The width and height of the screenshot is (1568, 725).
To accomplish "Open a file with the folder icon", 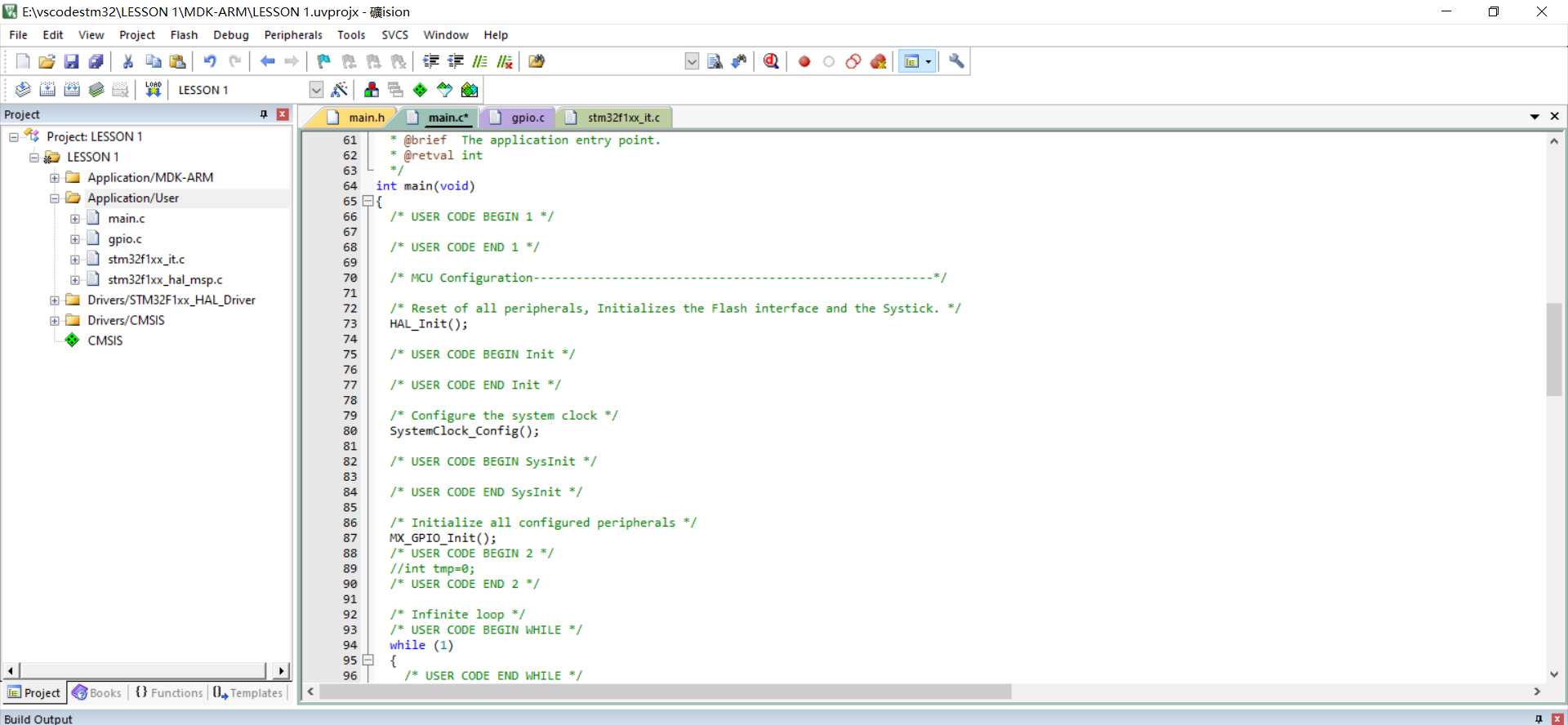I will (x=47, y=61).
